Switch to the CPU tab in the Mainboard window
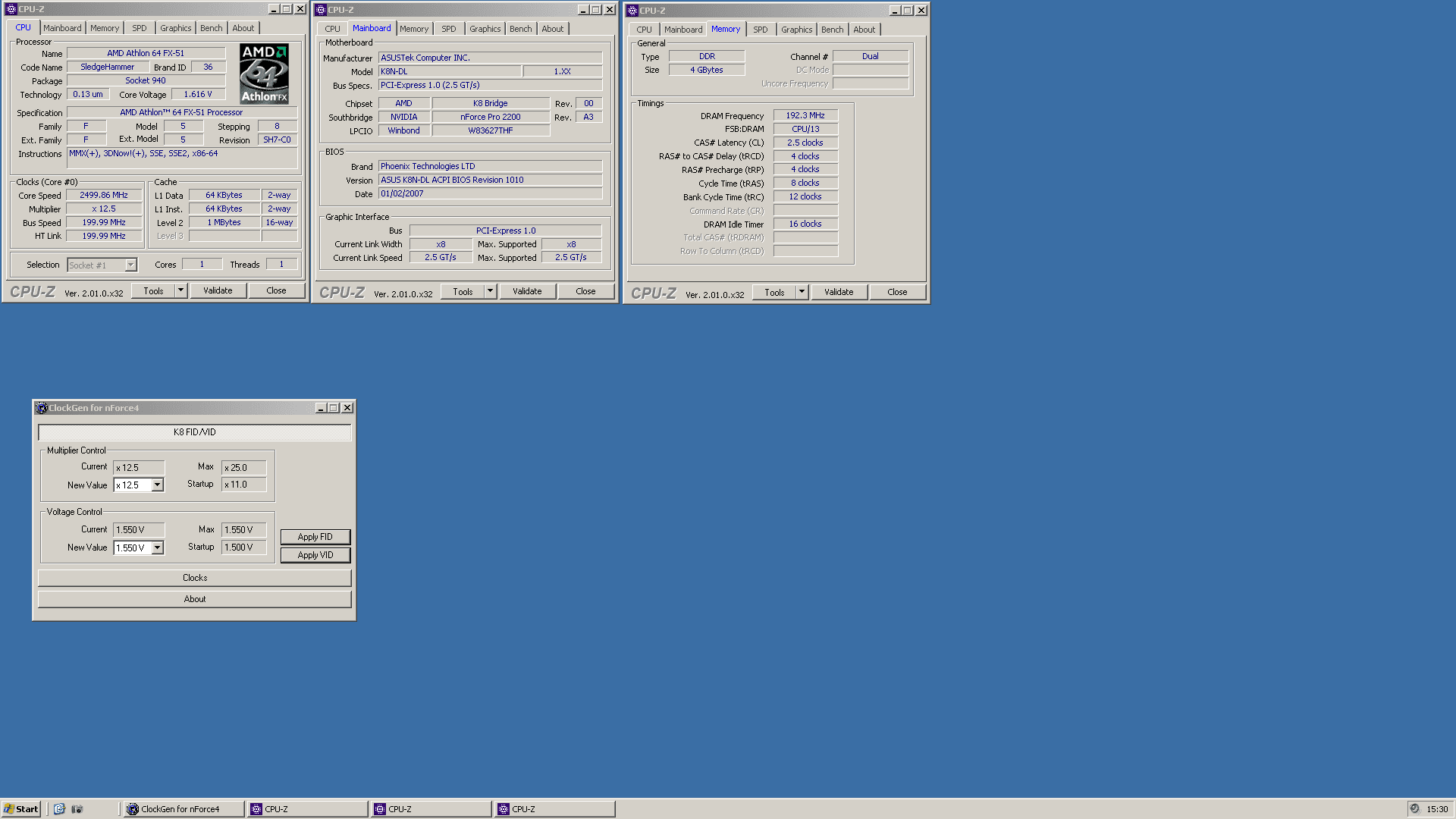Viewport: 1456px width, 819px height. coord(332,29)
